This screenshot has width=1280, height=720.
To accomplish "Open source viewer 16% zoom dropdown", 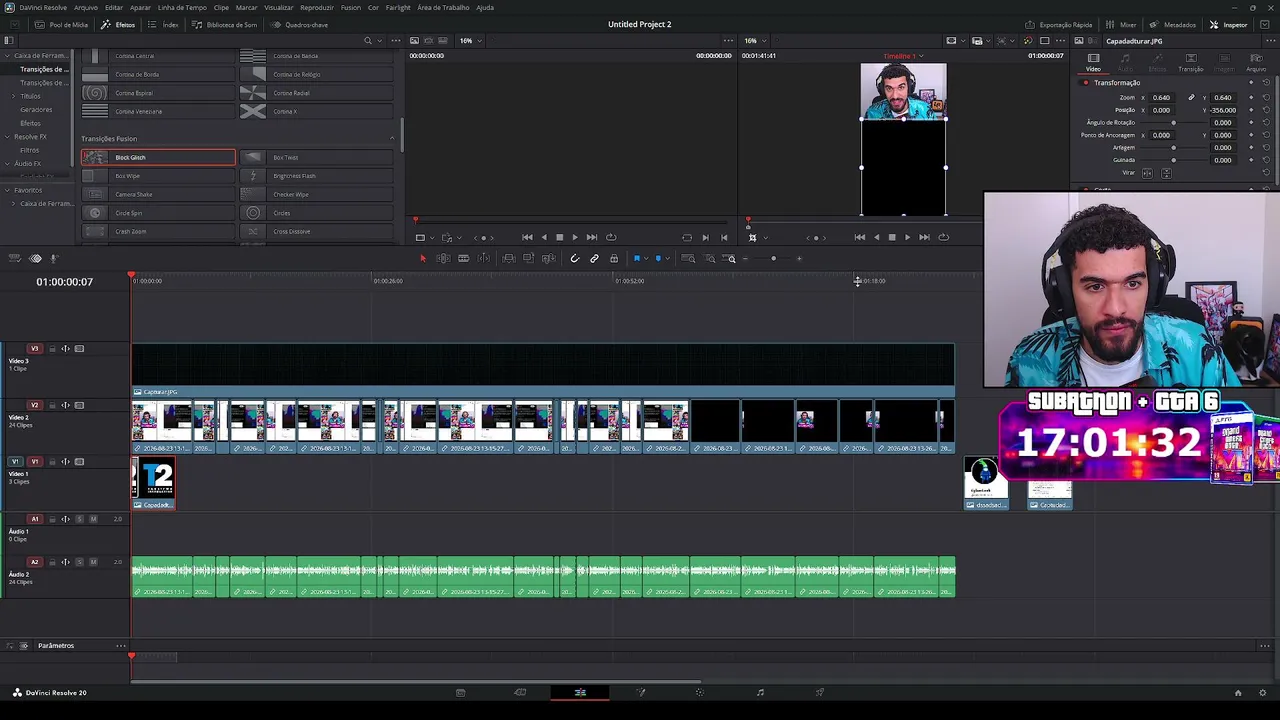I will (x=470, y=41).
